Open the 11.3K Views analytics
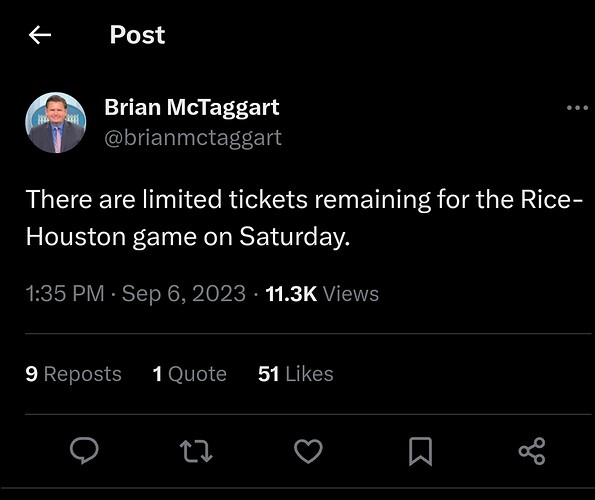595x500 pixels. pos(322,294)
